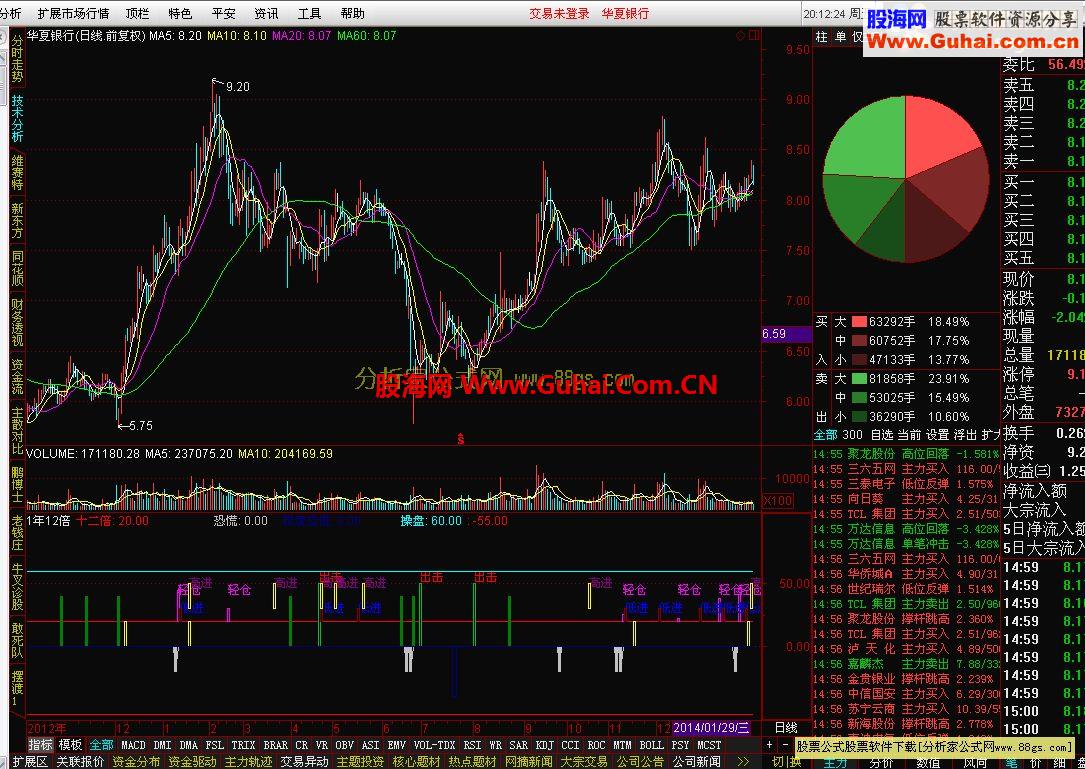Screen dimensions: 1085x769
Task: Open the 交易异动 tab
Action: click(304, 761)
